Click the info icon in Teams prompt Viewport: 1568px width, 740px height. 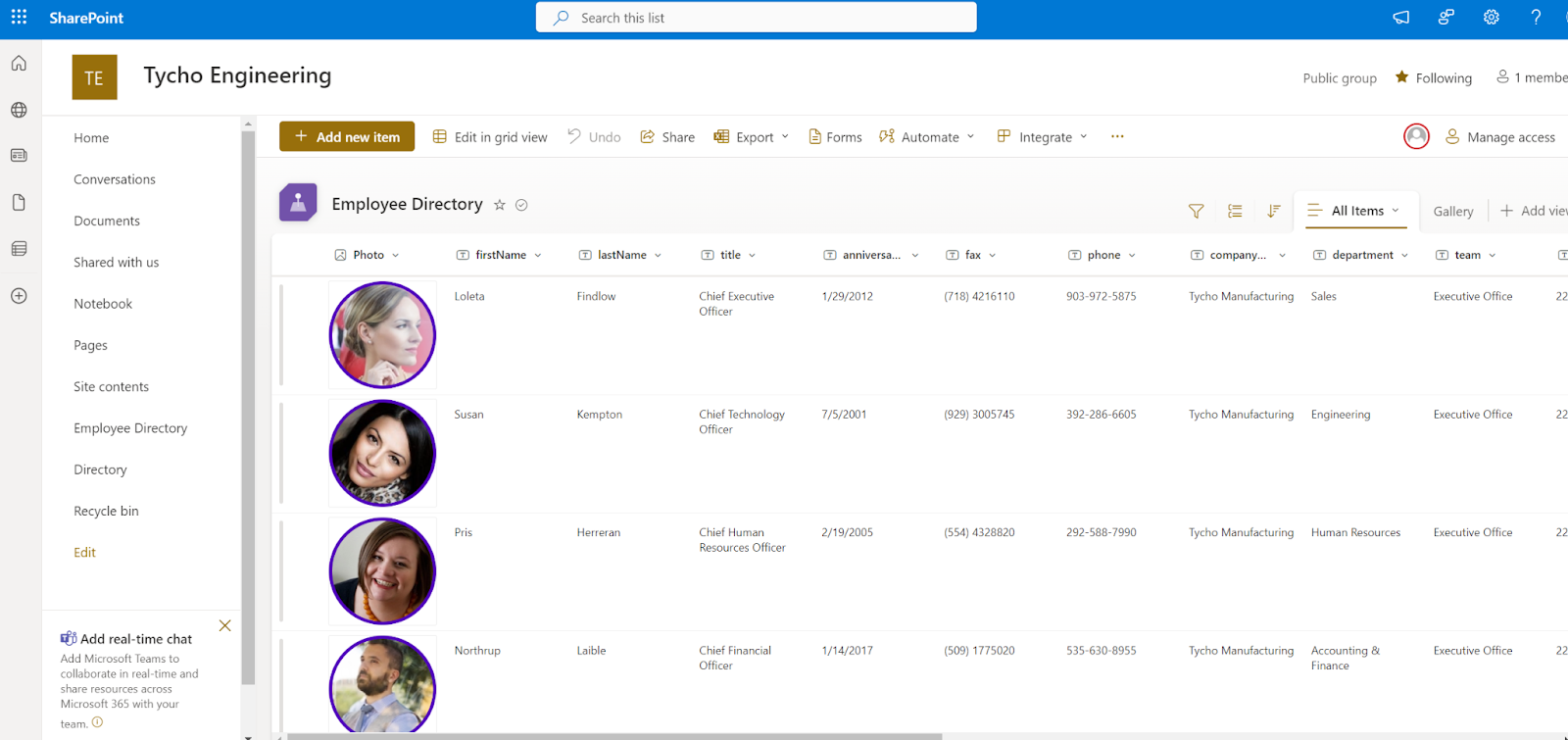point(97,722)
